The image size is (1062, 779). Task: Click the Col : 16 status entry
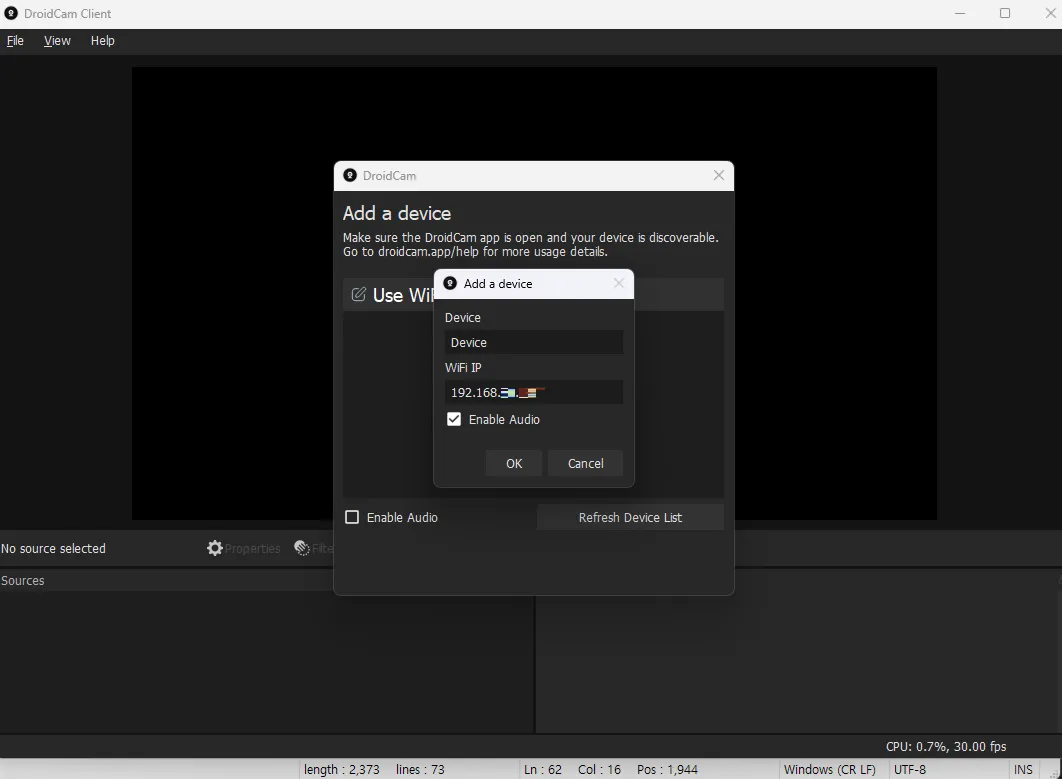599,770
